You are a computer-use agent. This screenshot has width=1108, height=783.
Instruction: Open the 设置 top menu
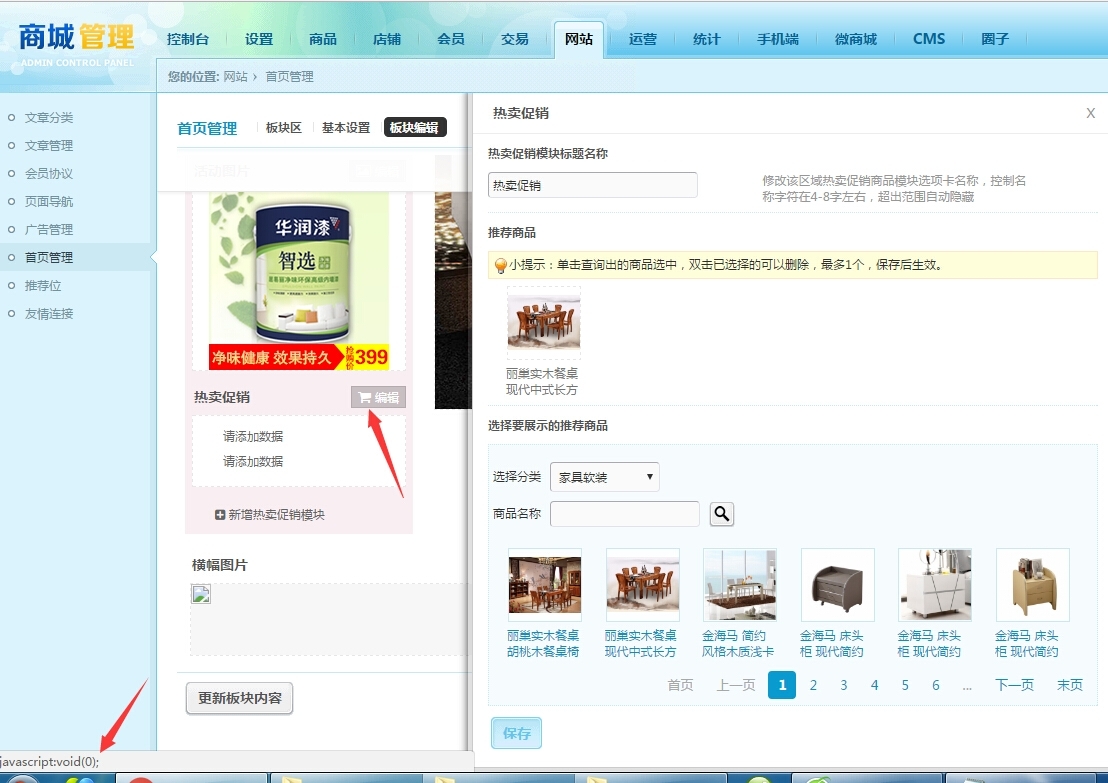(259, 40)
